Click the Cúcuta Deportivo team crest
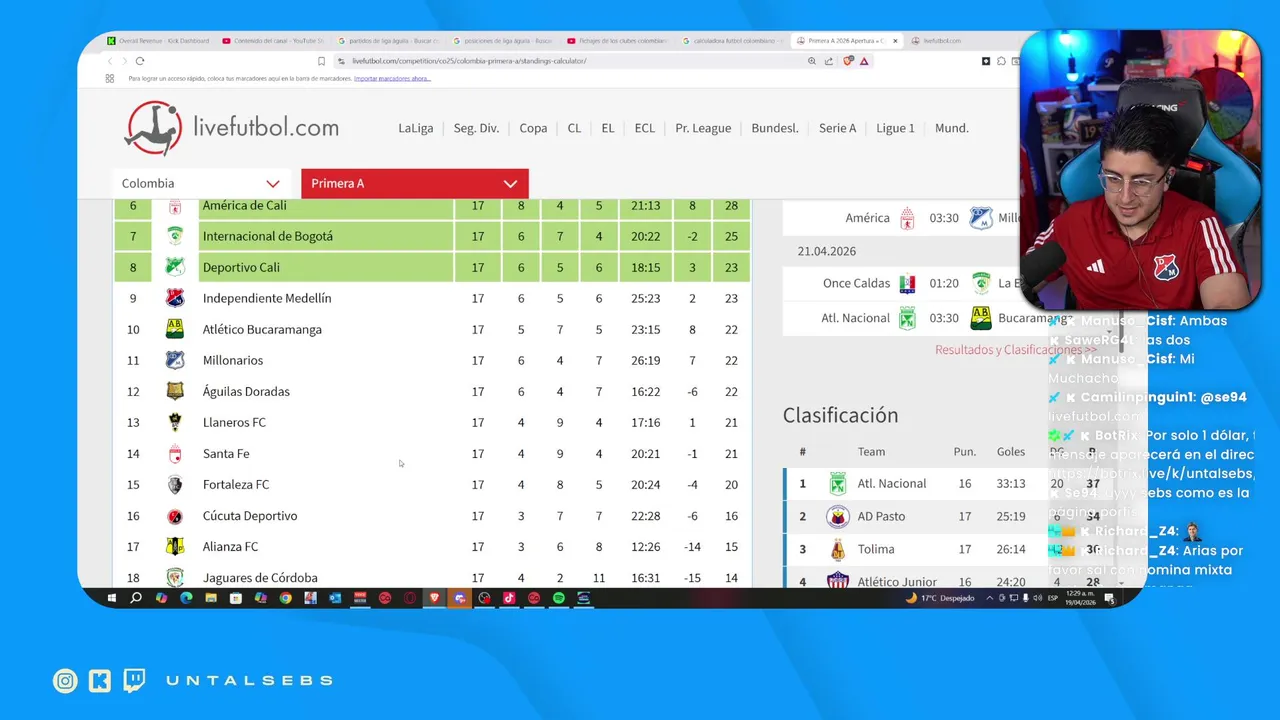Image resolution: width=1280 pixels, height=720 pixels. pyautogui.click(x=175, y=516)
